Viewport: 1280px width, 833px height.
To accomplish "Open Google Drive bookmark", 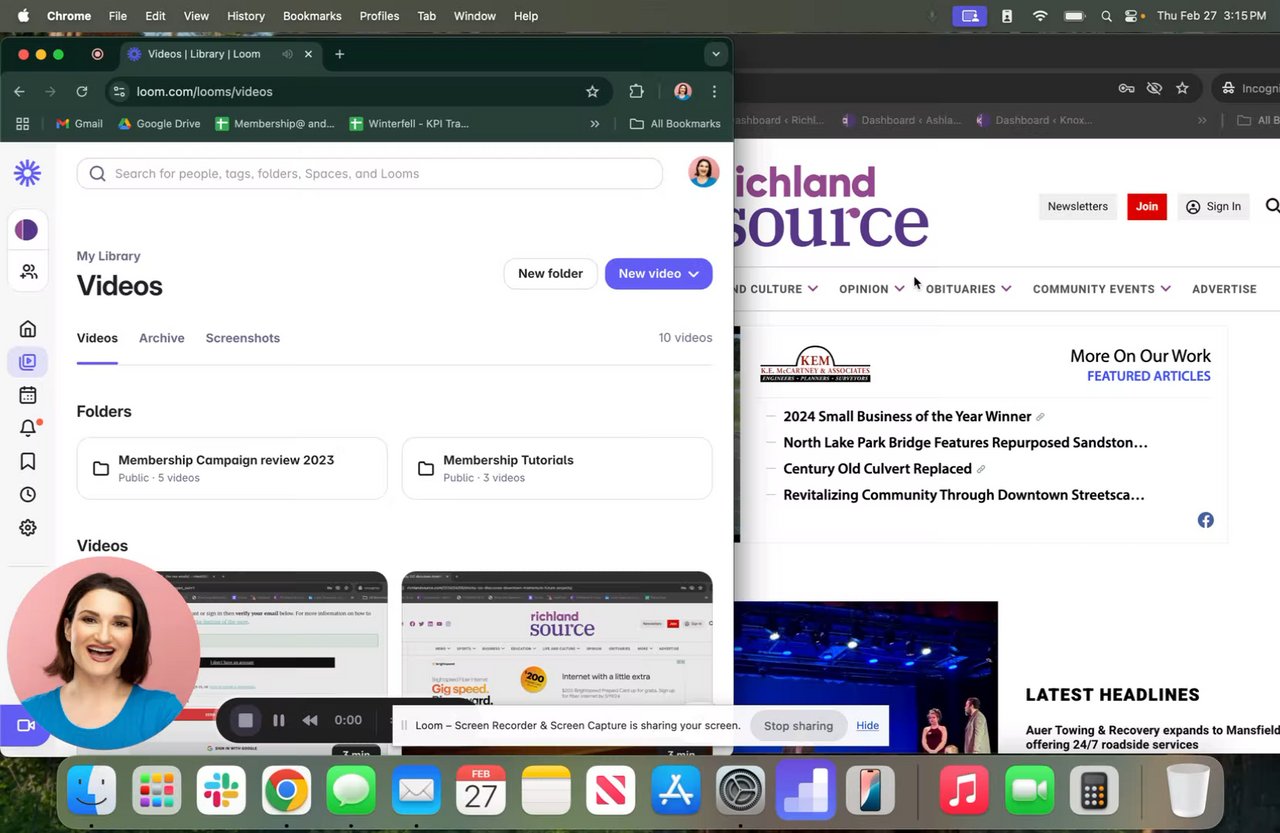I will click(159, 124).
